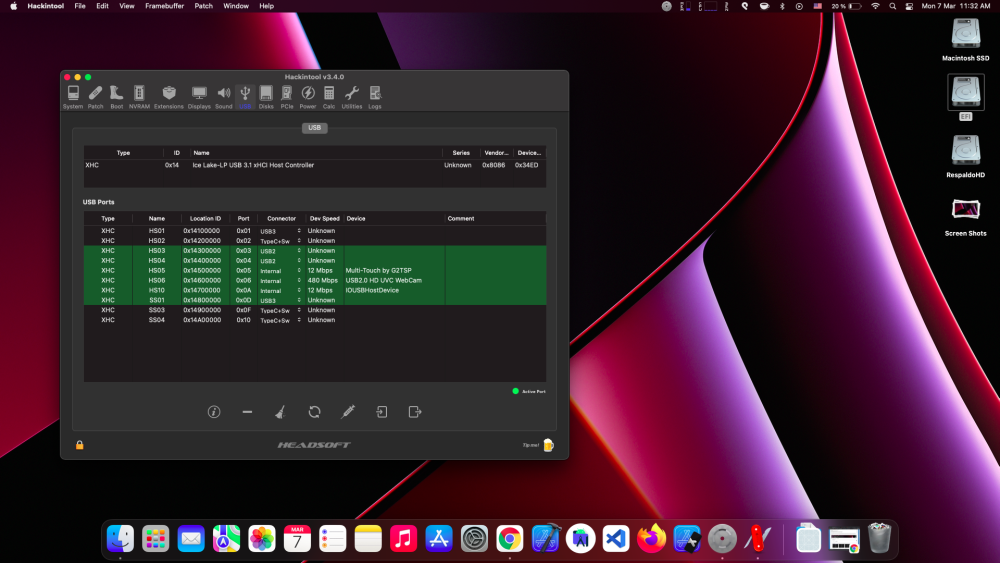Click the Comment cell of HS01 row
The width and height of the screenshot is (1000, 563).
click(495, 231)
